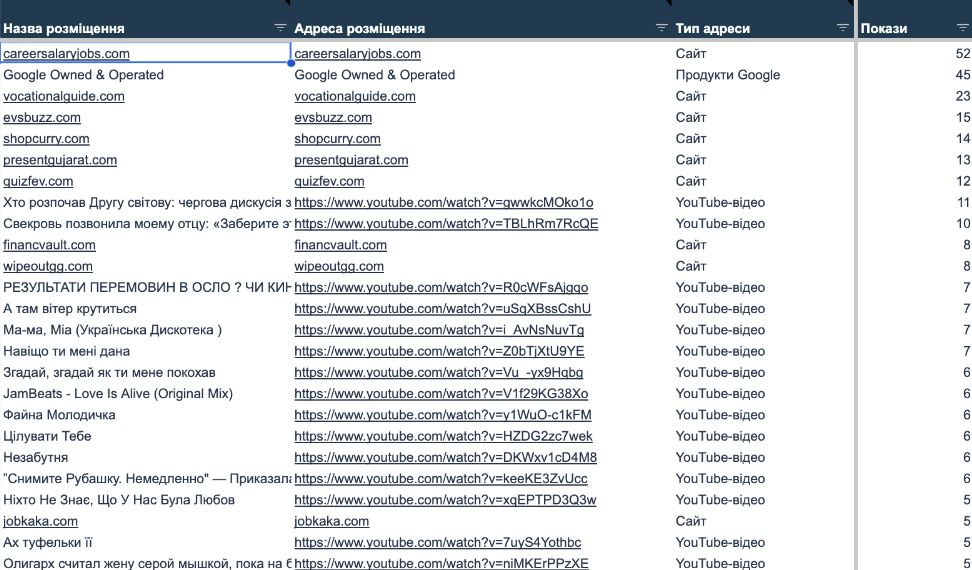Image resolution: width=972 pixels, height=570 pixels.
Task: Select Сайт type cell for shopcurry.com row
Action: [762, 138]
